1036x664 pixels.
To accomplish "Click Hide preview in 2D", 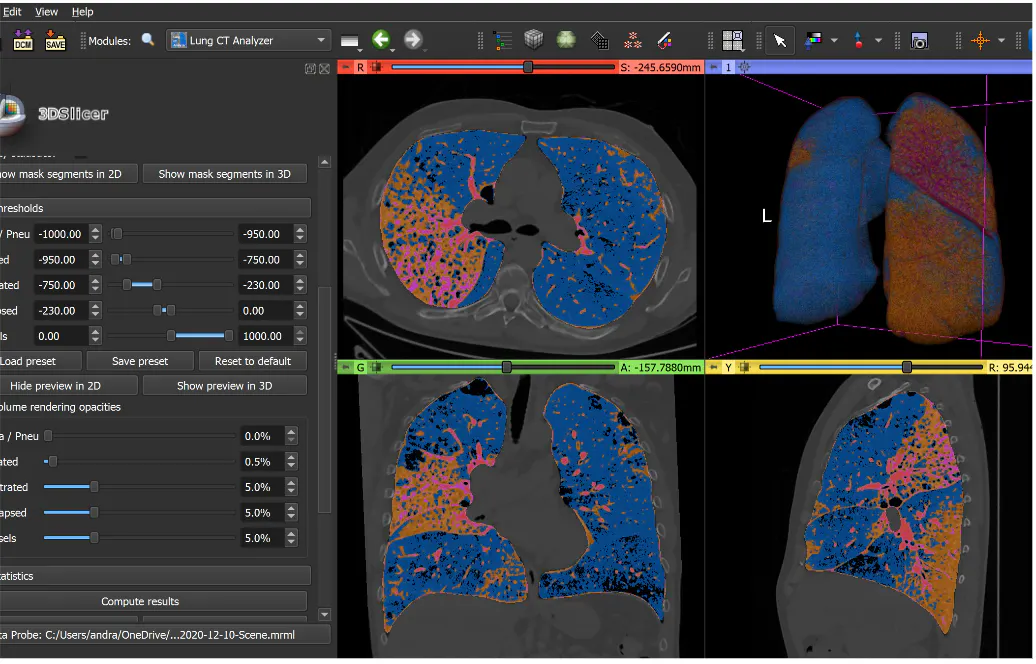I will [x=69, y=386].
